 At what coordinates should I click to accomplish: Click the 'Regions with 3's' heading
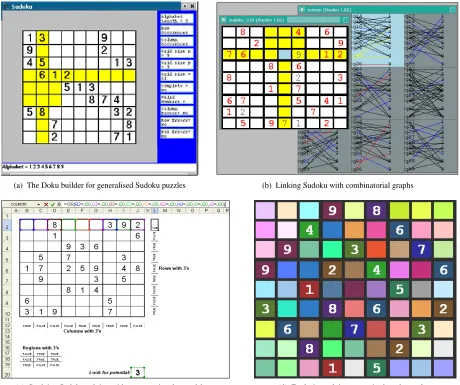pyautogui.click(x=41, y=348)
